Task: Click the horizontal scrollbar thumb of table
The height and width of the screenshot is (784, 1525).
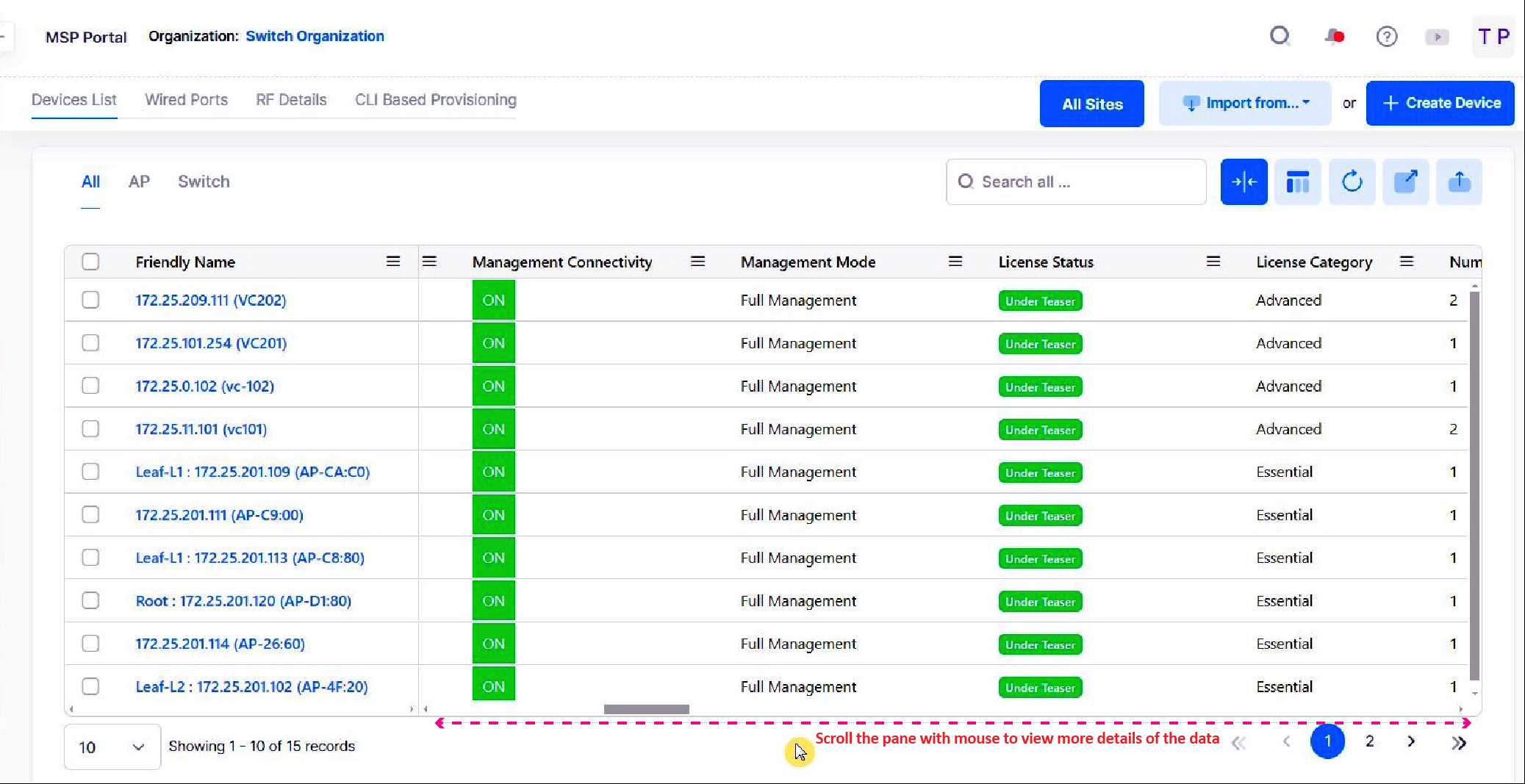Action: [646, 709]
